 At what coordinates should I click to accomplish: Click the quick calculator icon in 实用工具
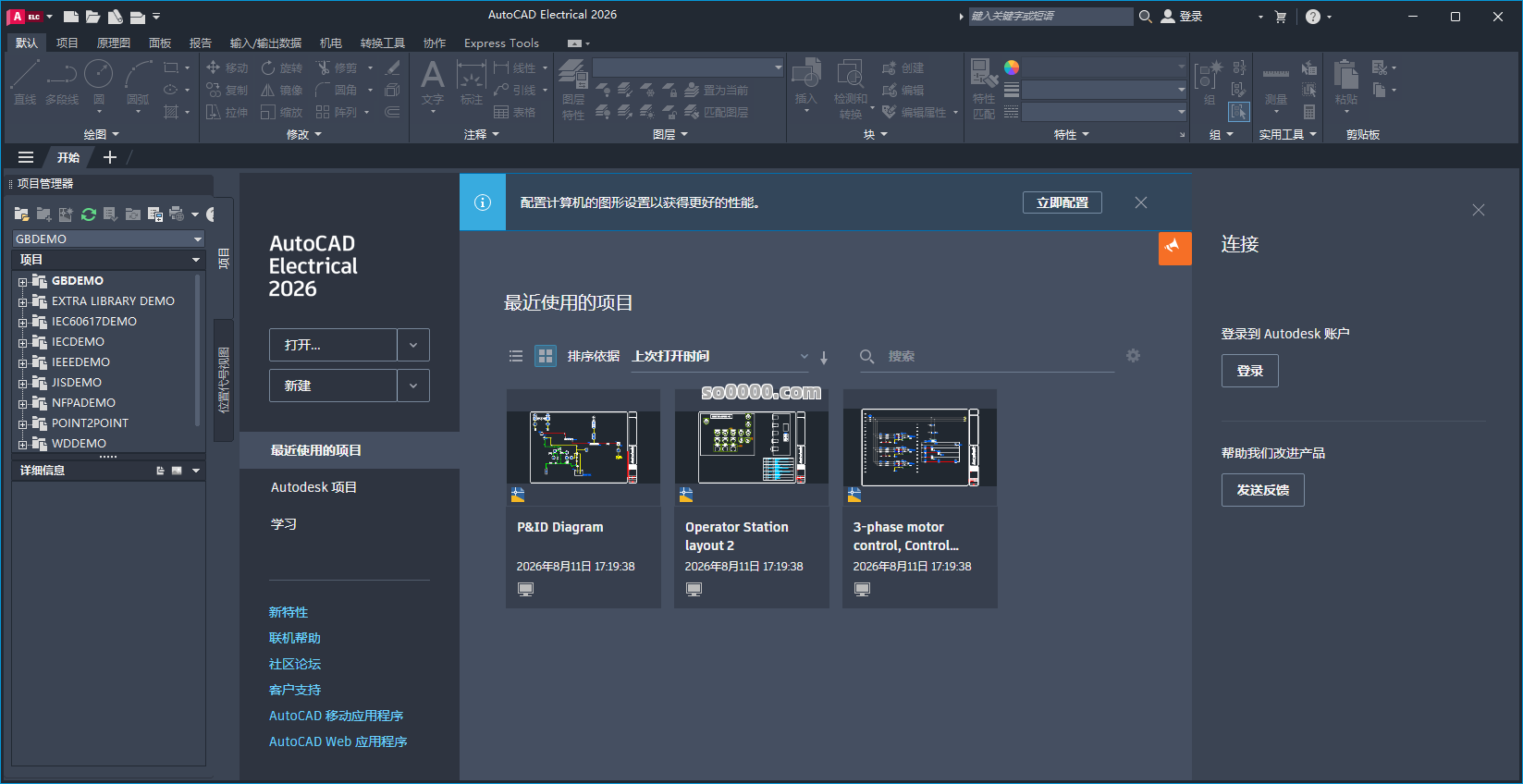point(1309,112)
